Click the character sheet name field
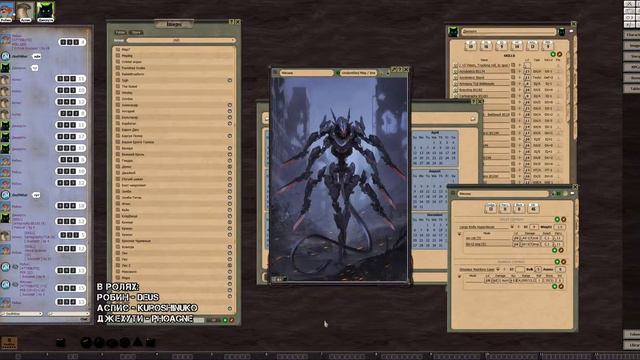The image size is (640, 360). point(509,31)
